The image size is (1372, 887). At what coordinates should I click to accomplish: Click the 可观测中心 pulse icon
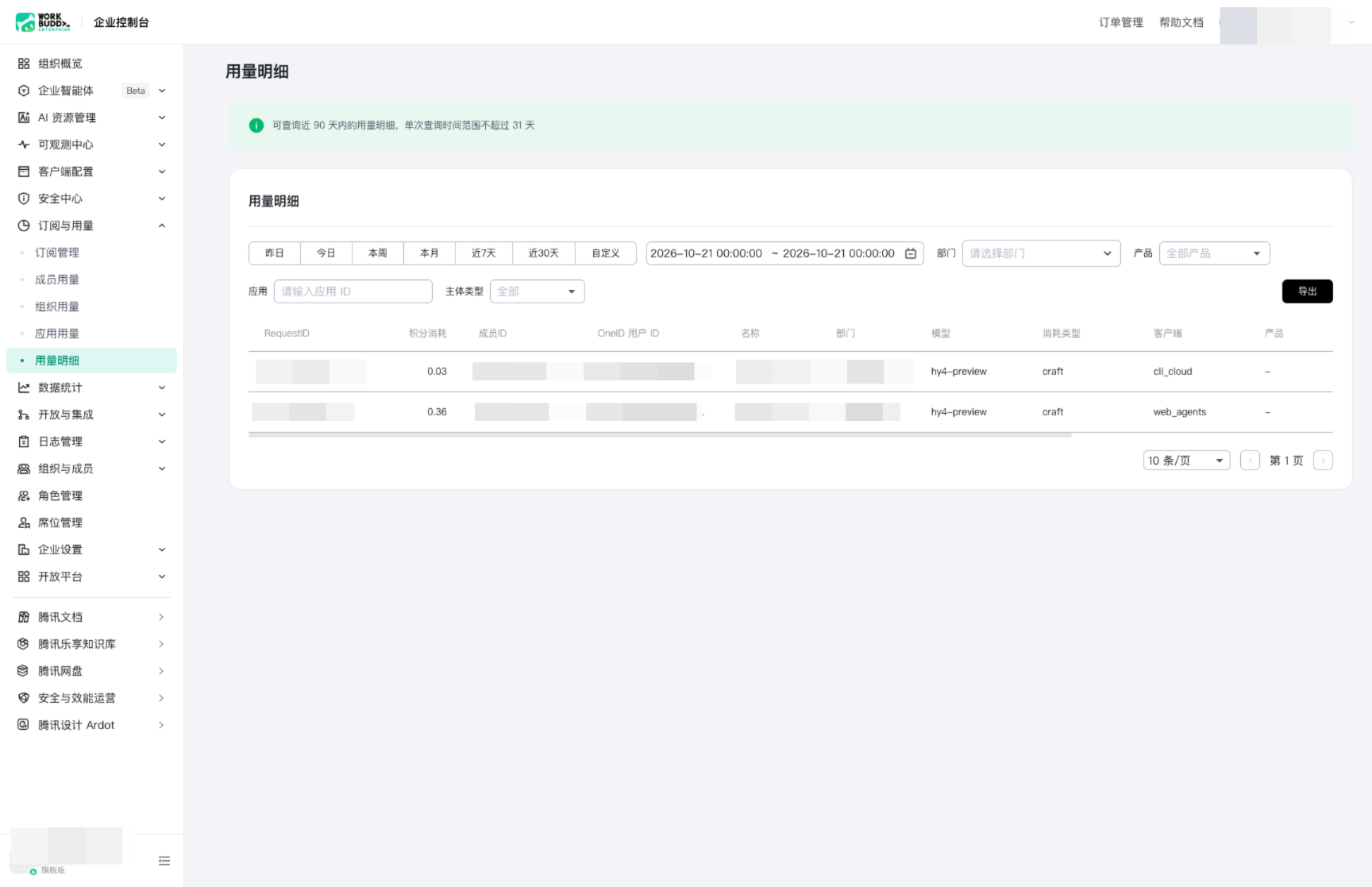(x=24, y=145)
